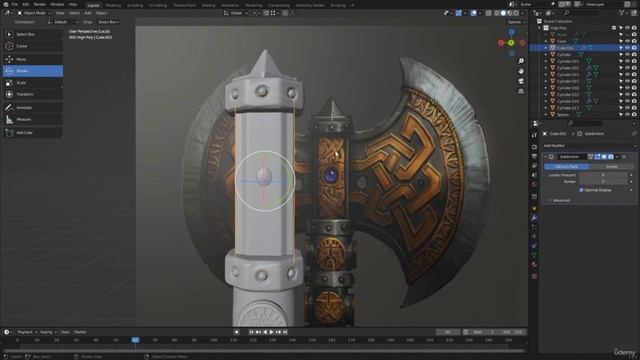Open Modifier properties wrench tab
Screen dimensions: 640x360
click(534, 218)
